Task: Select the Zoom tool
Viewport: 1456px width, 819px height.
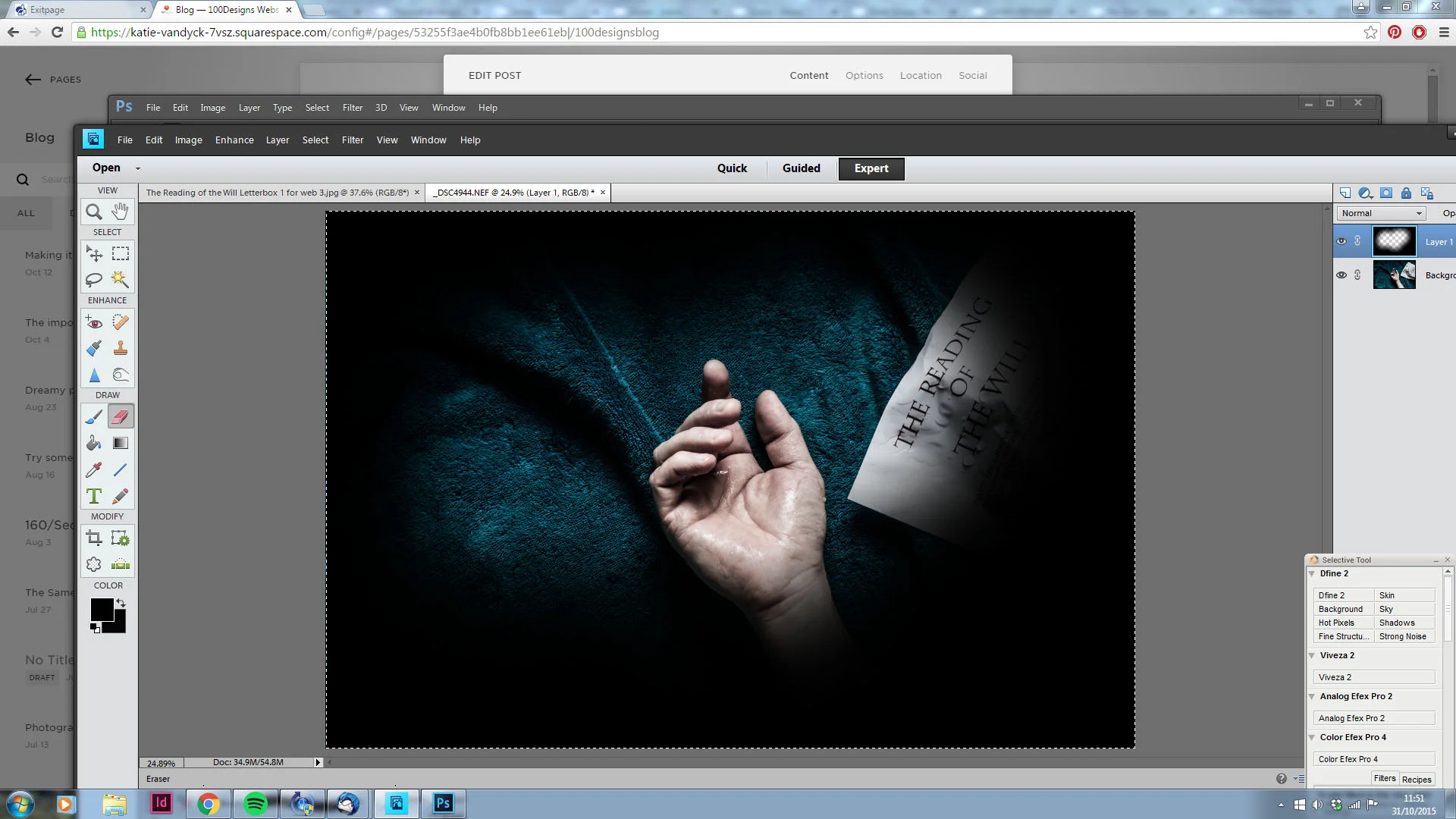Action: (x=94, y=212)
